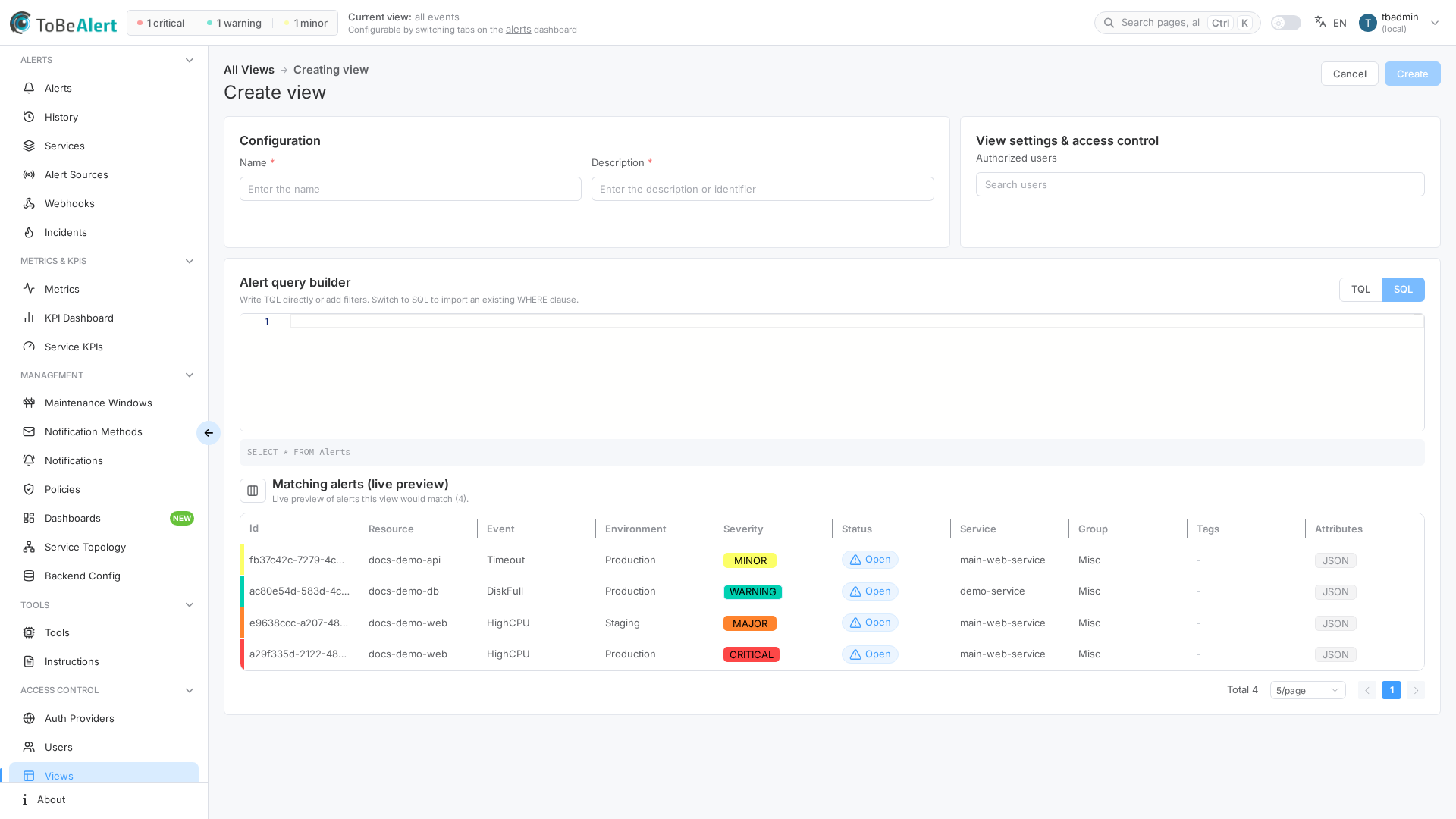Click the Name input field
1456x819 pixels.
pos(410,189)
